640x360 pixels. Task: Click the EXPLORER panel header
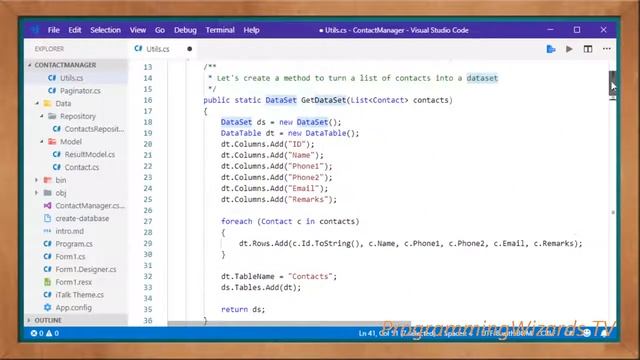(49, 49)
